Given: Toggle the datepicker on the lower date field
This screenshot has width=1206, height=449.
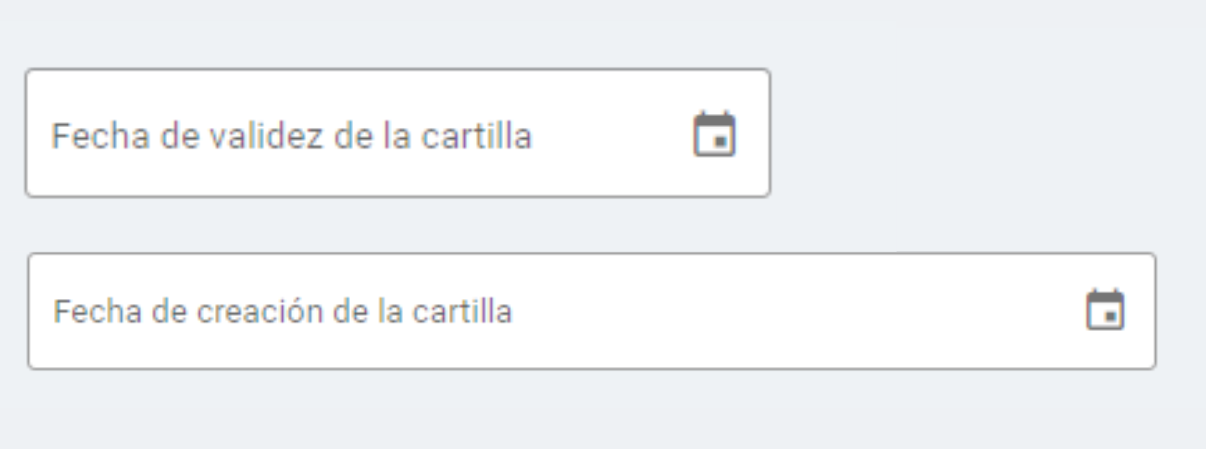Looking at the screenshot, I should (x=1105, y=310).
